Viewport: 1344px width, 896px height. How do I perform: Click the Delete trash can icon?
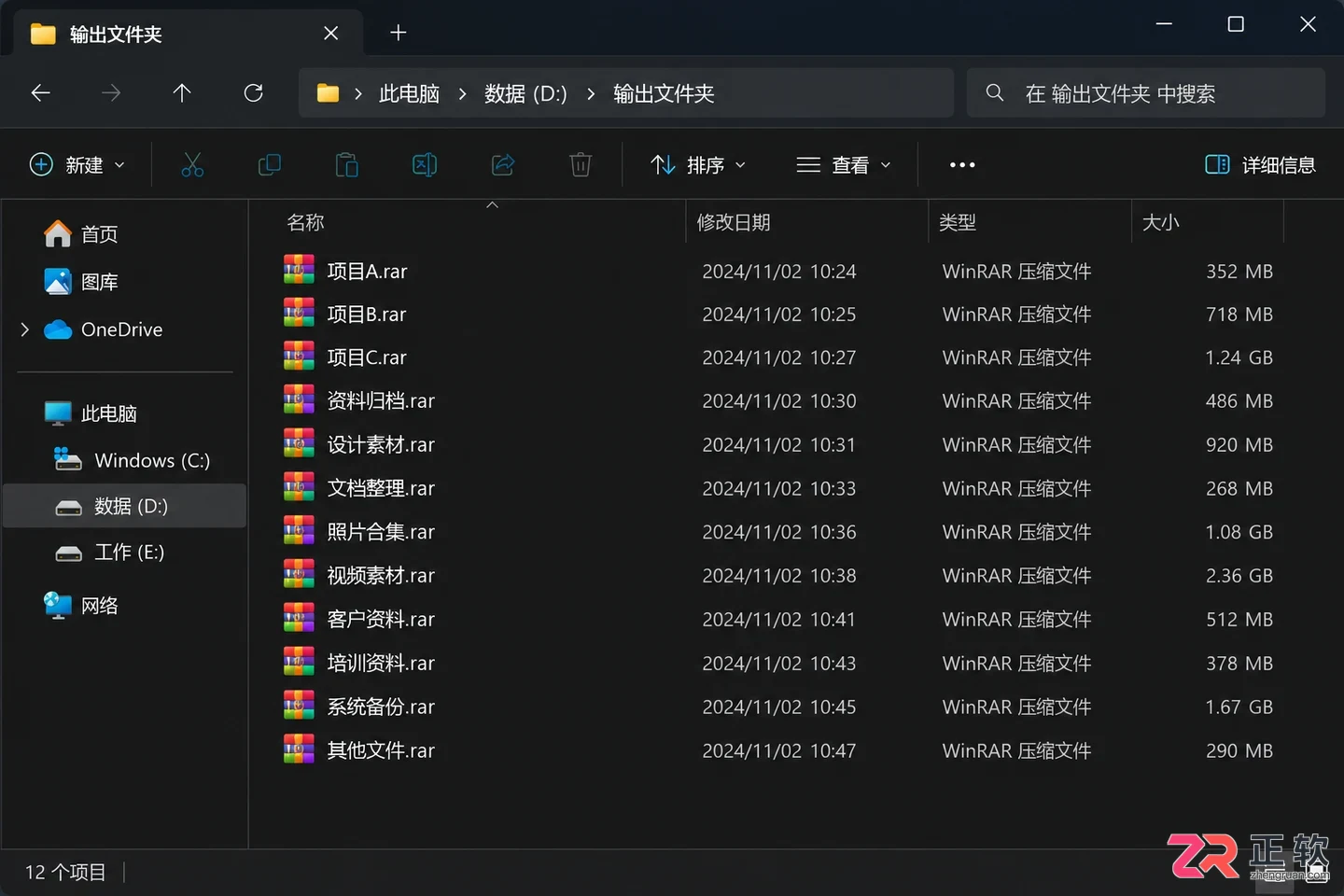coord(581,165)
